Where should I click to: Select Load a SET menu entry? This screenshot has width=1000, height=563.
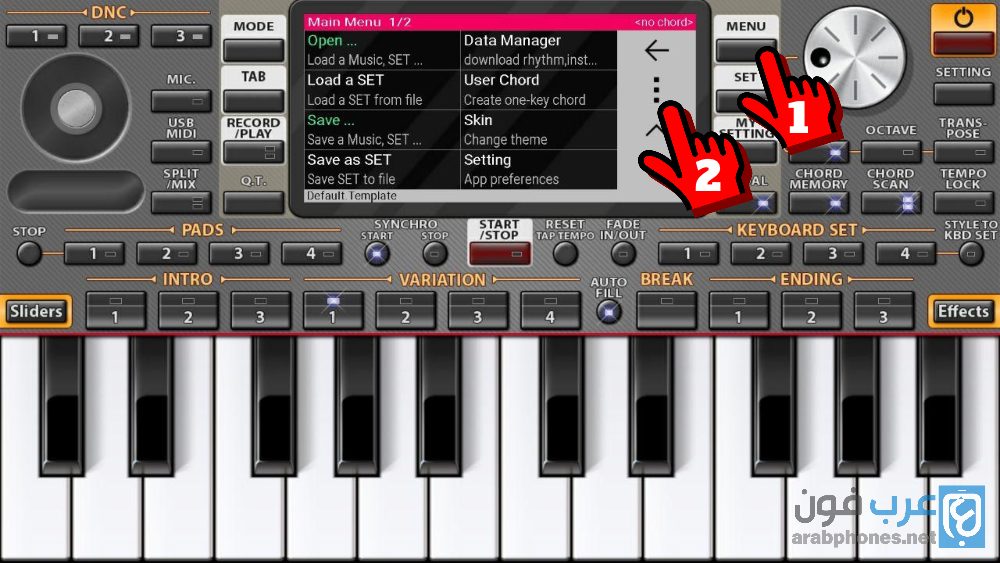(x=381, y=89)
